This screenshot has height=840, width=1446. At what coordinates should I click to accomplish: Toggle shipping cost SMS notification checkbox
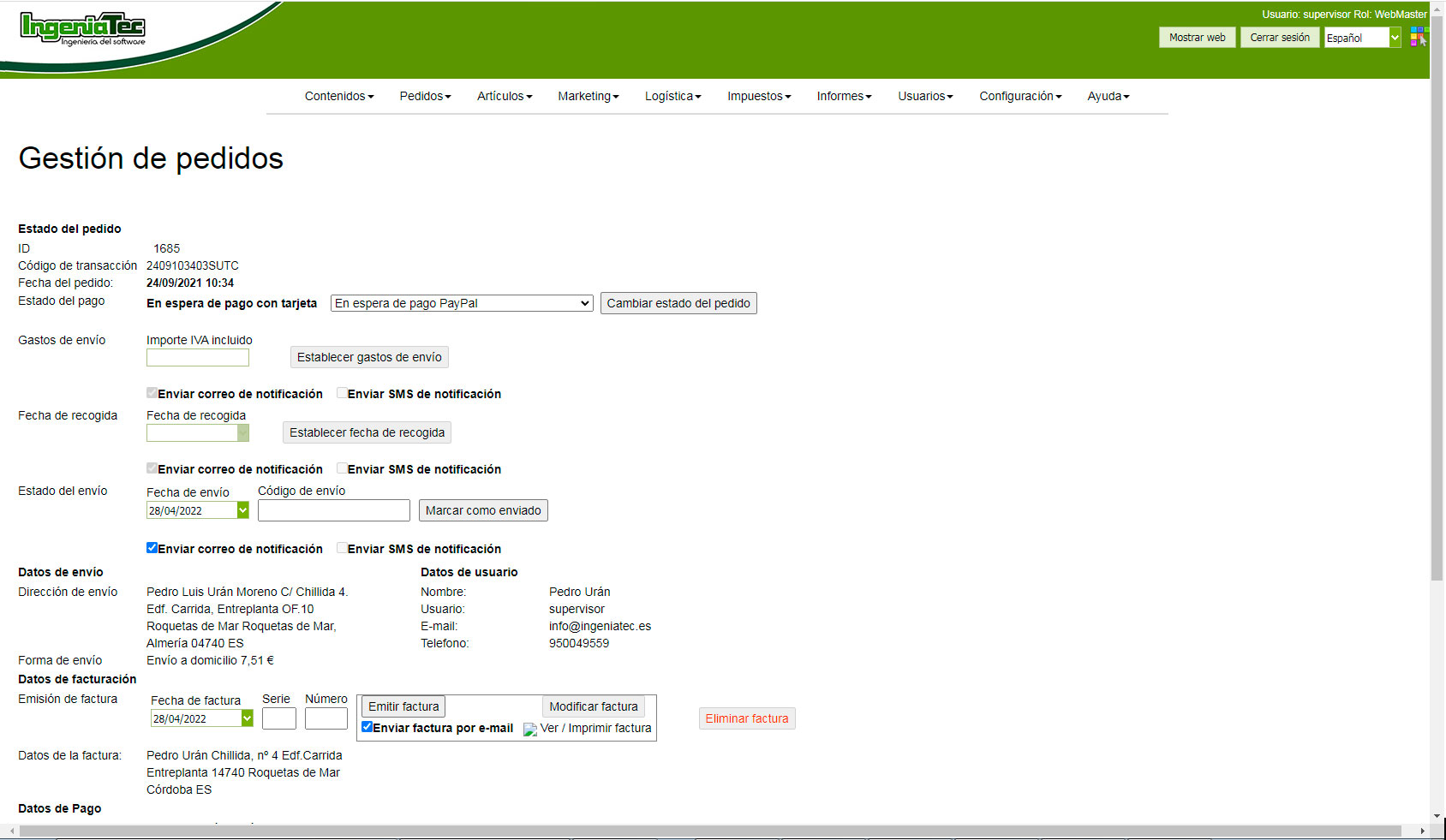pos(342,393)
